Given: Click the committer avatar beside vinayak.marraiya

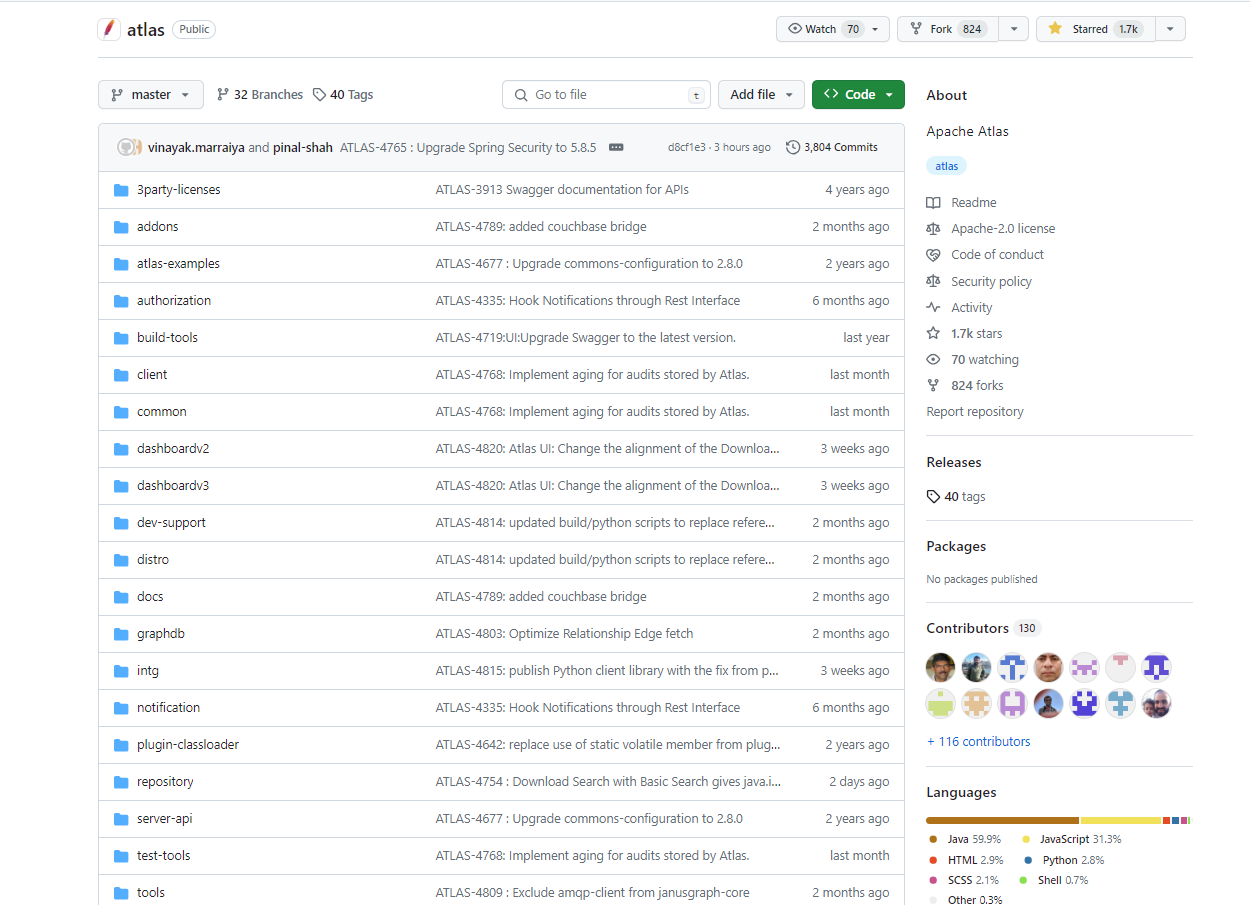Looking at the screenshot, I should point(126,147).
